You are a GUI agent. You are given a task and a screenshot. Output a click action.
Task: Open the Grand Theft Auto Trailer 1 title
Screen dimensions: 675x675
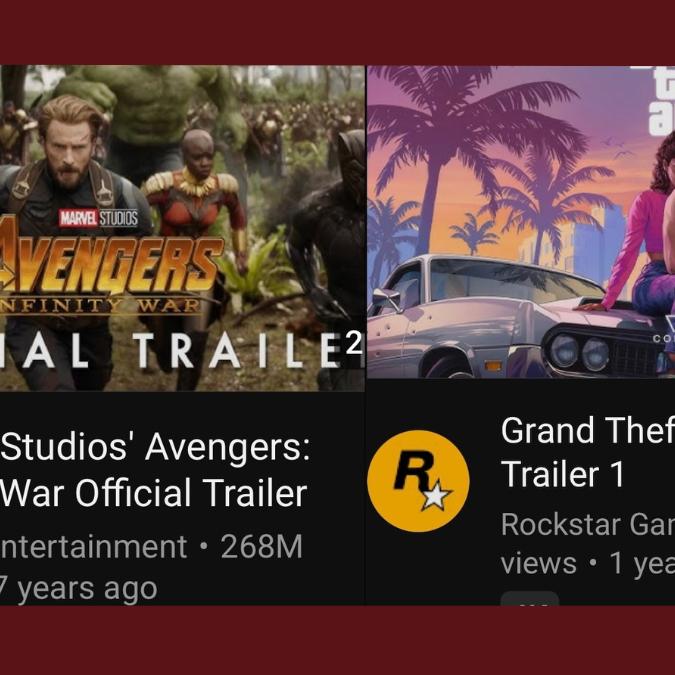[588, 452]
